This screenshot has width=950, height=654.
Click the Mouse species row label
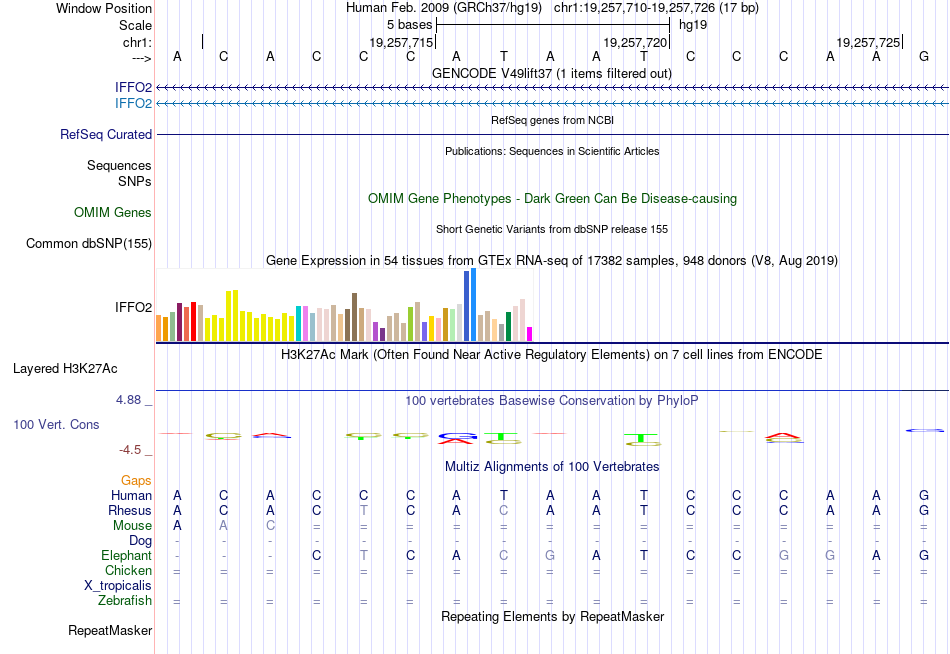132,526
